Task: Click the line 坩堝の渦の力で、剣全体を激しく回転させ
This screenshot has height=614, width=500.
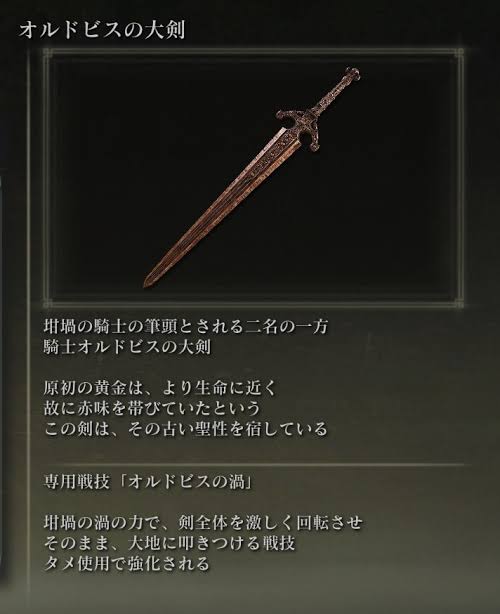Action: [203, 523]
